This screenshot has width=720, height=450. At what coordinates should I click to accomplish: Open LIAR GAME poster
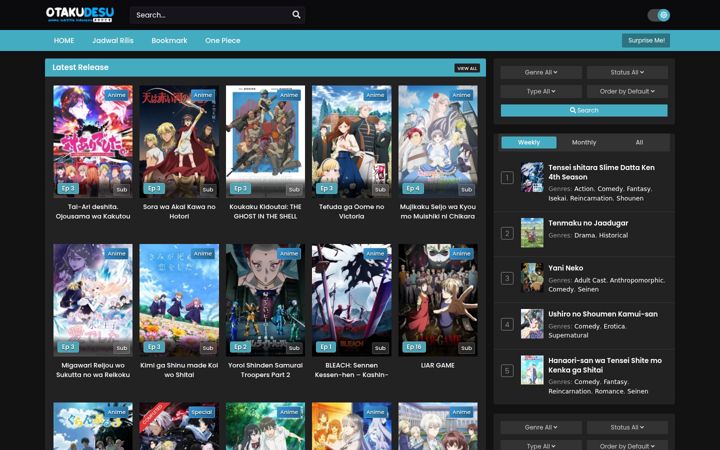point(438,300)
